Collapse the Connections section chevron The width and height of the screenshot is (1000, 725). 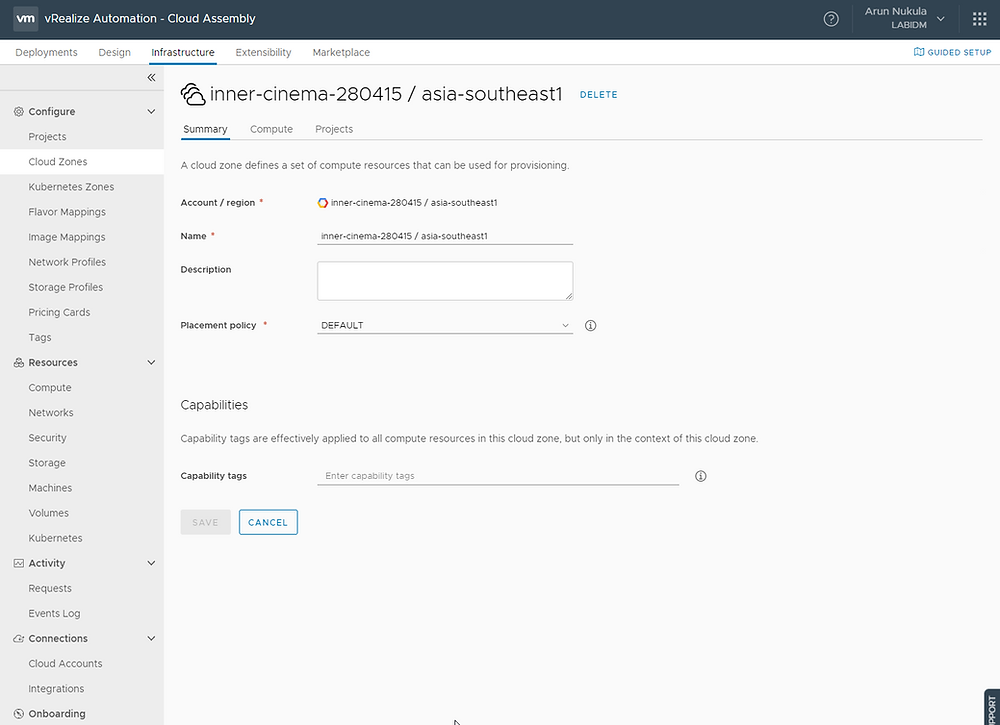151,639
